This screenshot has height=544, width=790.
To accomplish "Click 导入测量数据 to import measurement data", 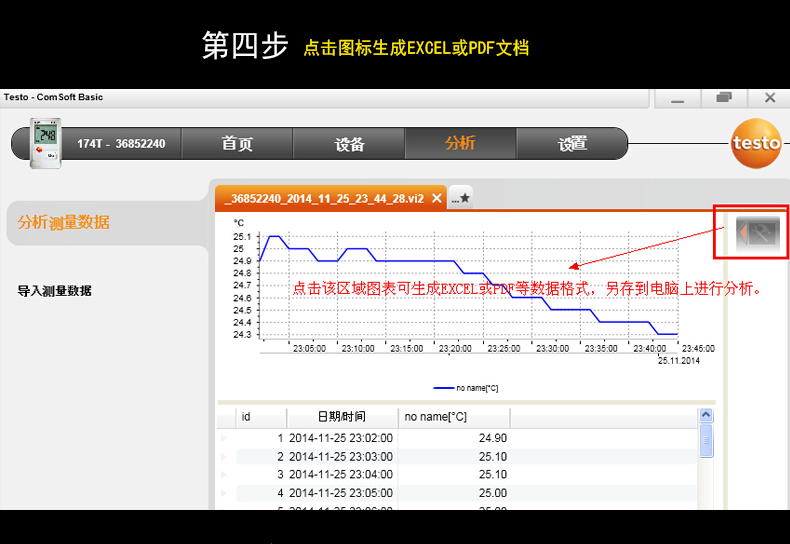I will (55, 291).
